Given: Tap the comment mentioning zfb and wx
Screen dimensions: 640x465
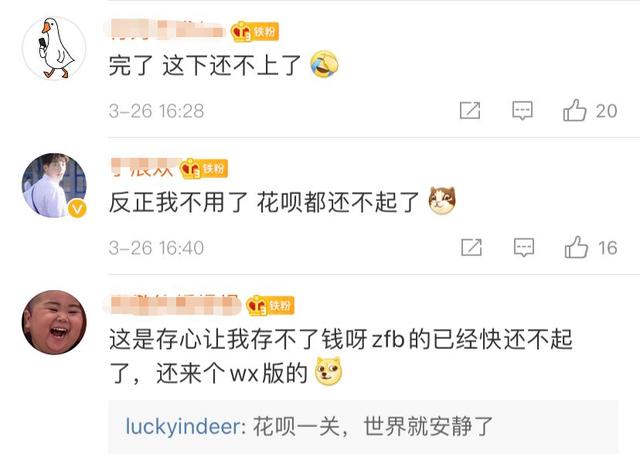Looking at the screenshot, I should pyautogui.click(x=340, y=356).
